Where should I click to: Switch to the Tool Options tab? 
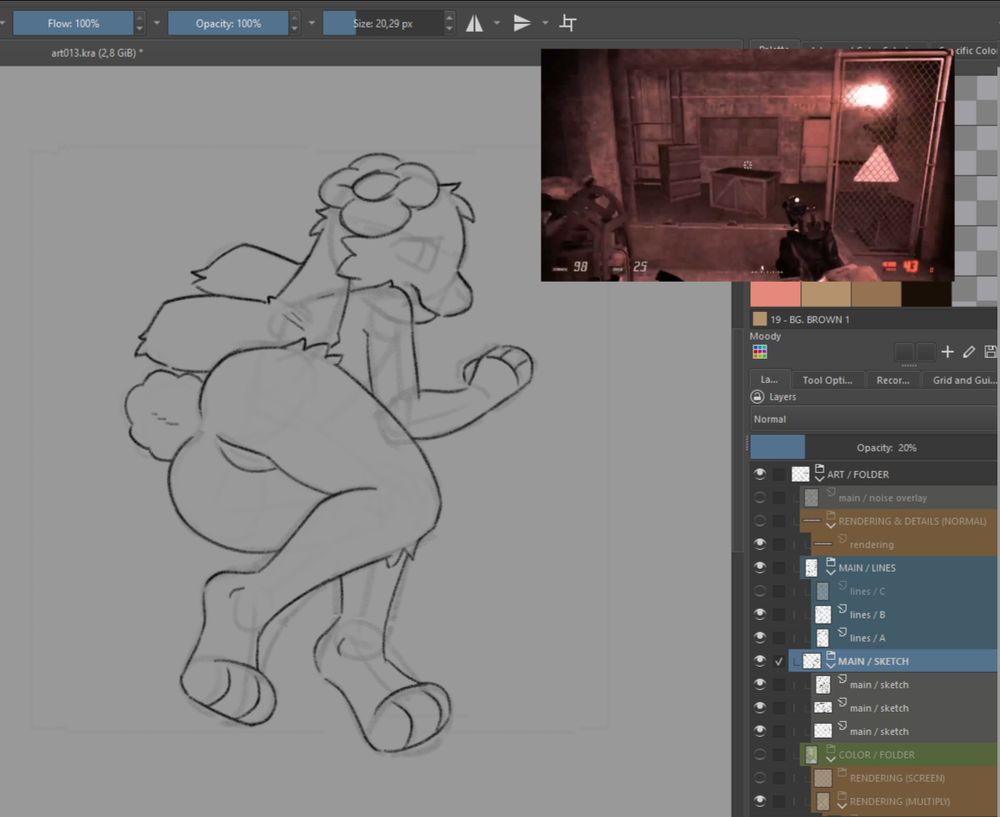[827, 380]
